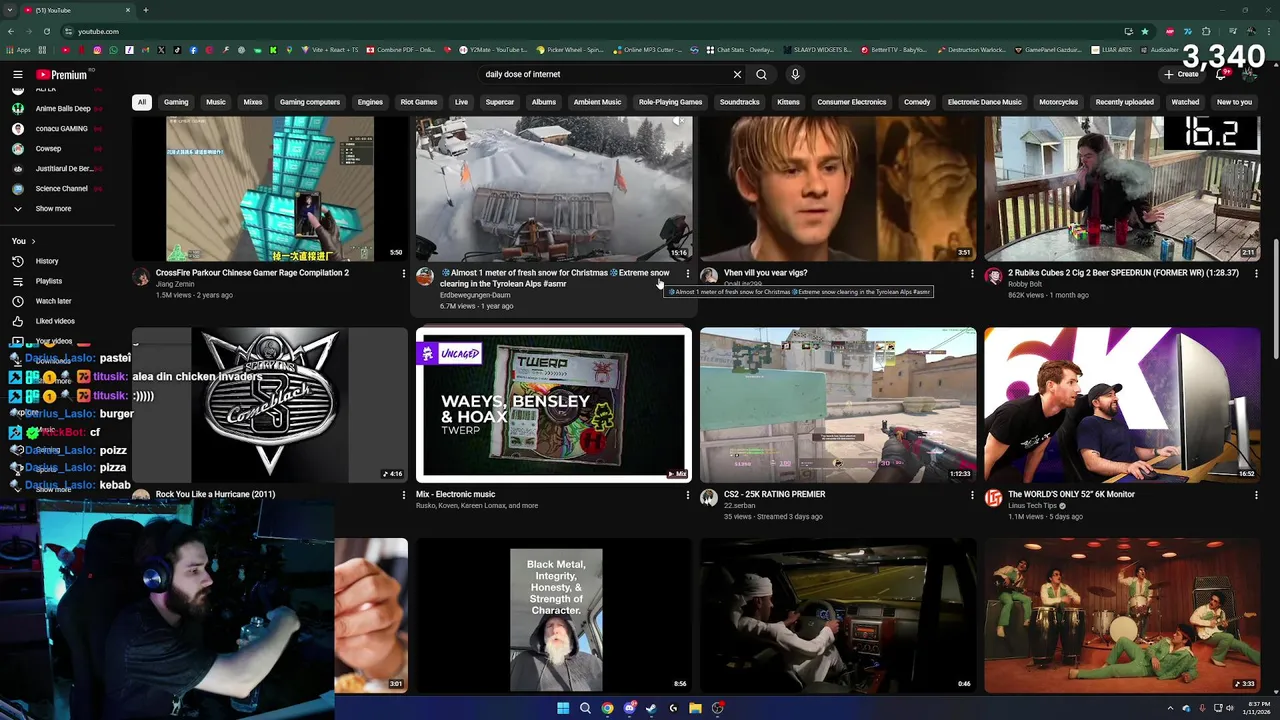The image size is (1280, 720).
Task: Open Playlists in the sidebar
Action: [48, 281]
